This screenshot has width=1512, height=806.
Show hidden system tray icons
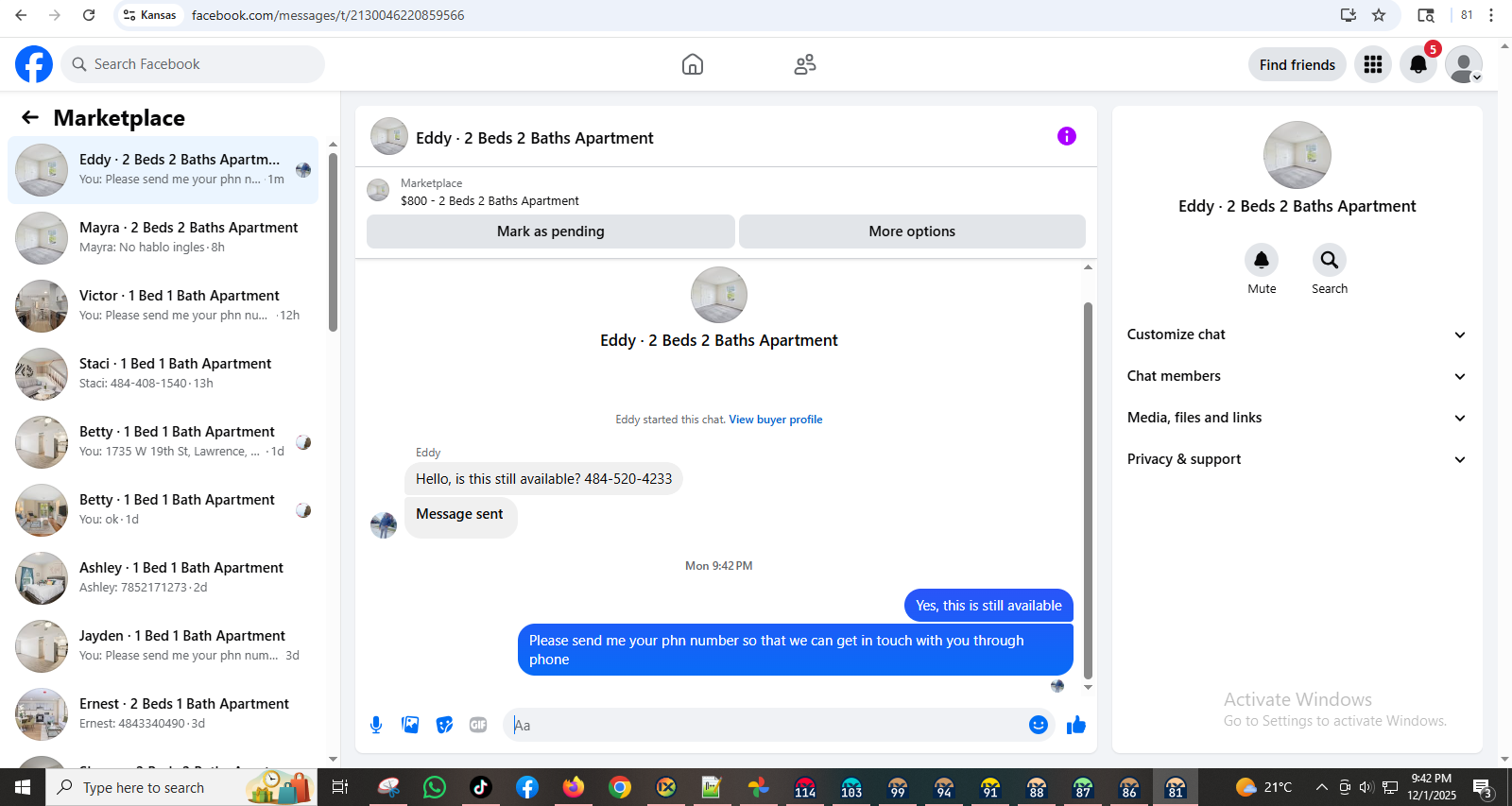click(x=1322, y=787)
